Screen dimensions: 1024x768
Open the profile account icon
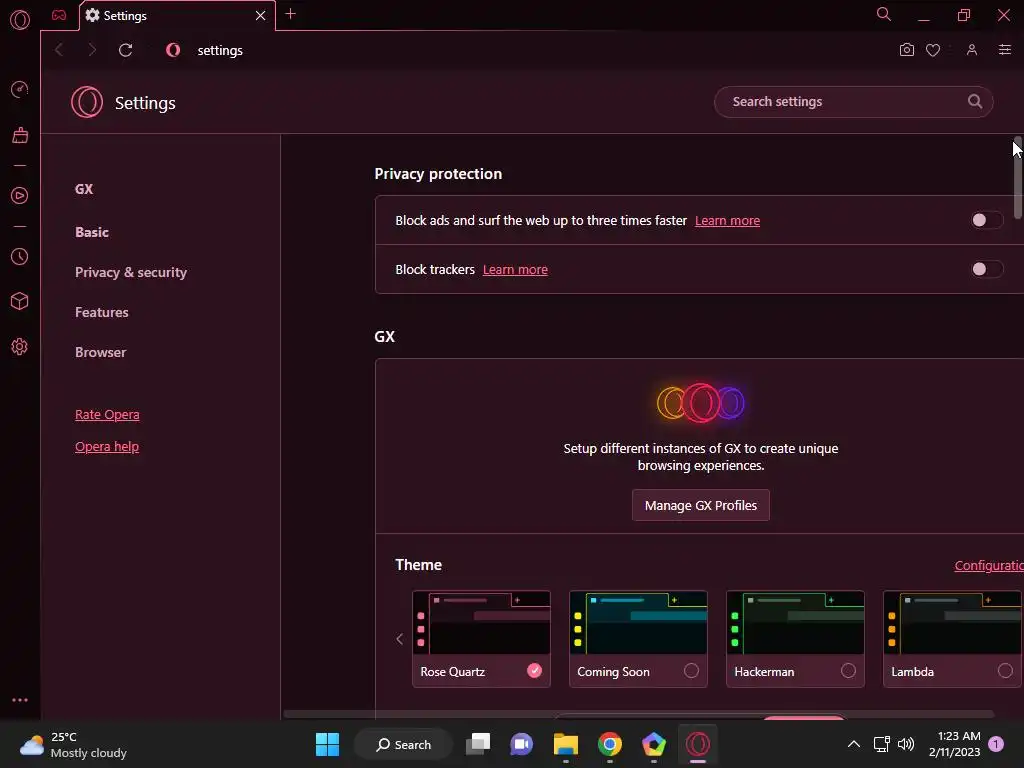972,50
